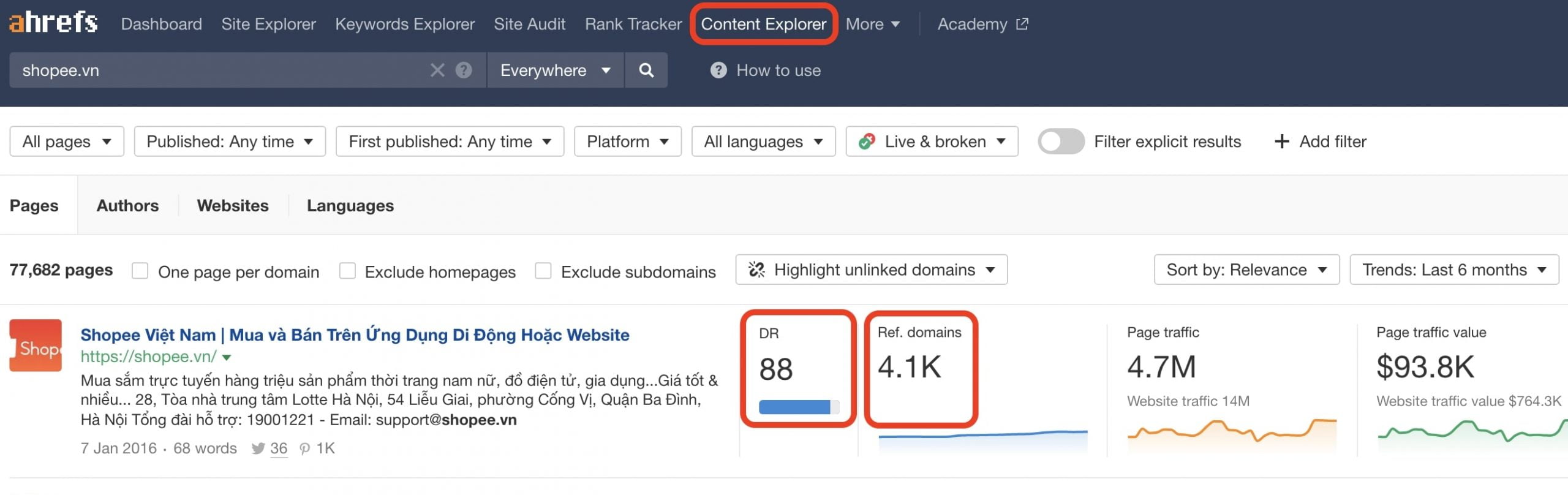Screen dimensions: 1568x495
Task: Open Rank Tracker
Action: click(633, 24)
